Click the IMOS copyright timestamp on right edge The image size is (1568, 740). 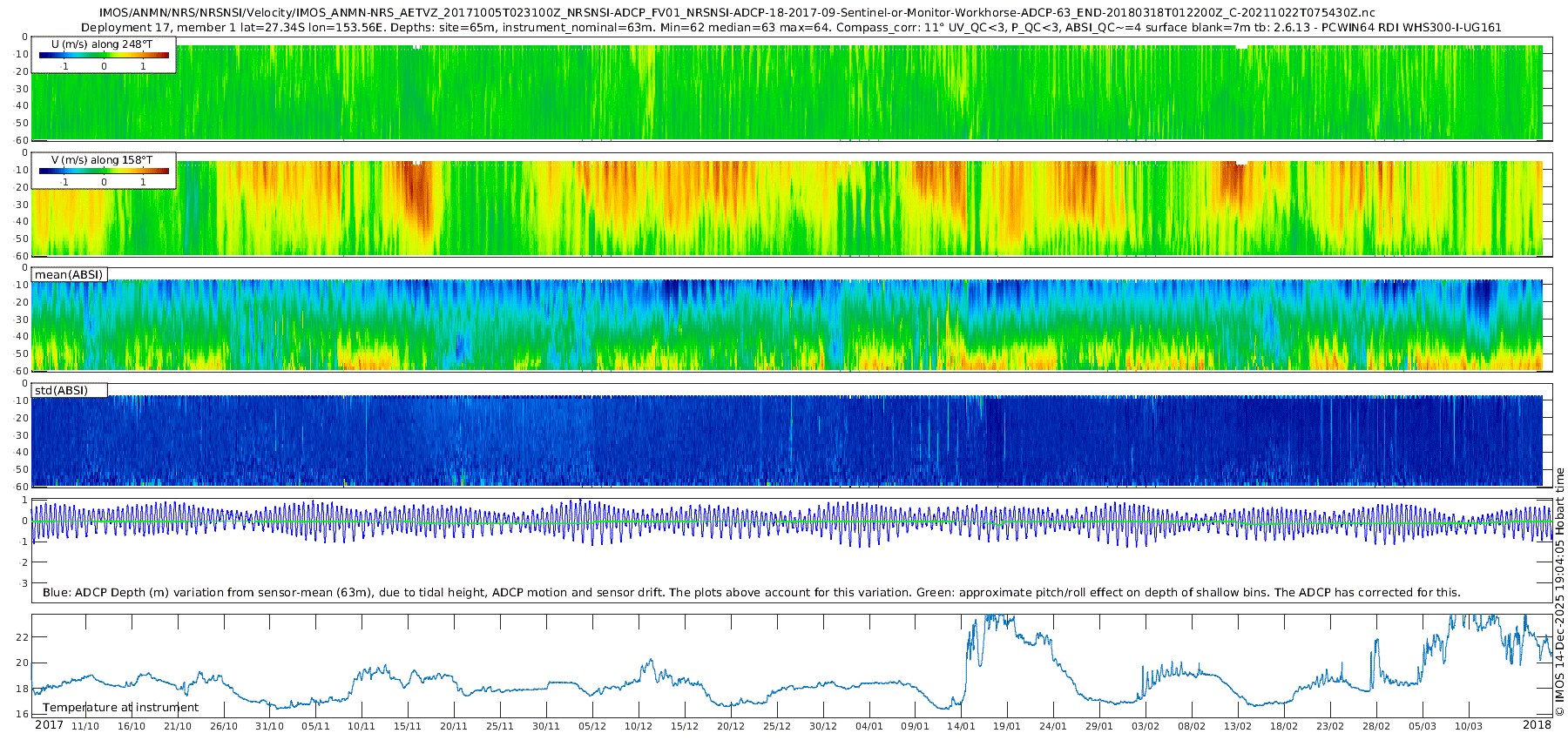[x=1559, y=592]
